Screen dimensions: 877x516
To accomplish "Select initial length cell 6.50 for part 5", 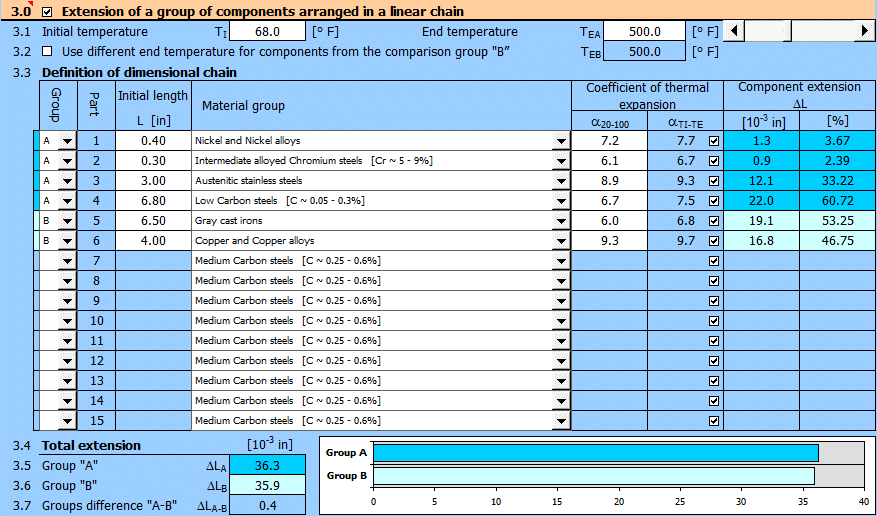I will pyautogui.click(x=153, y=221).
